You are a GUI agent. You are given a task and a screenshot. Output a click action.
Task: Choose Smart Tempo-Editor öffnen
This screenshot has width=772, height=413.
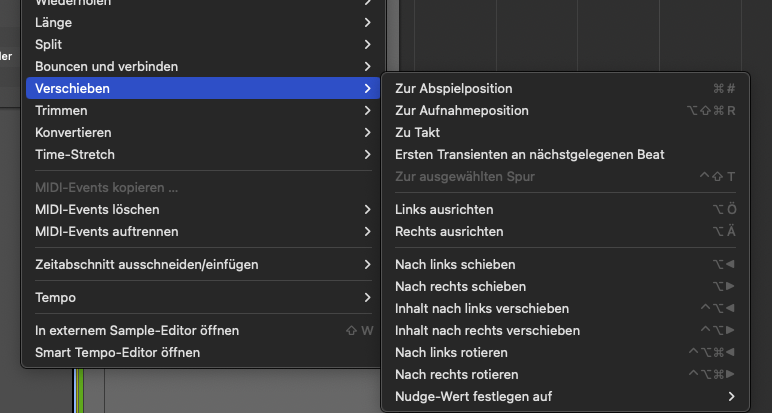[203, 352]
